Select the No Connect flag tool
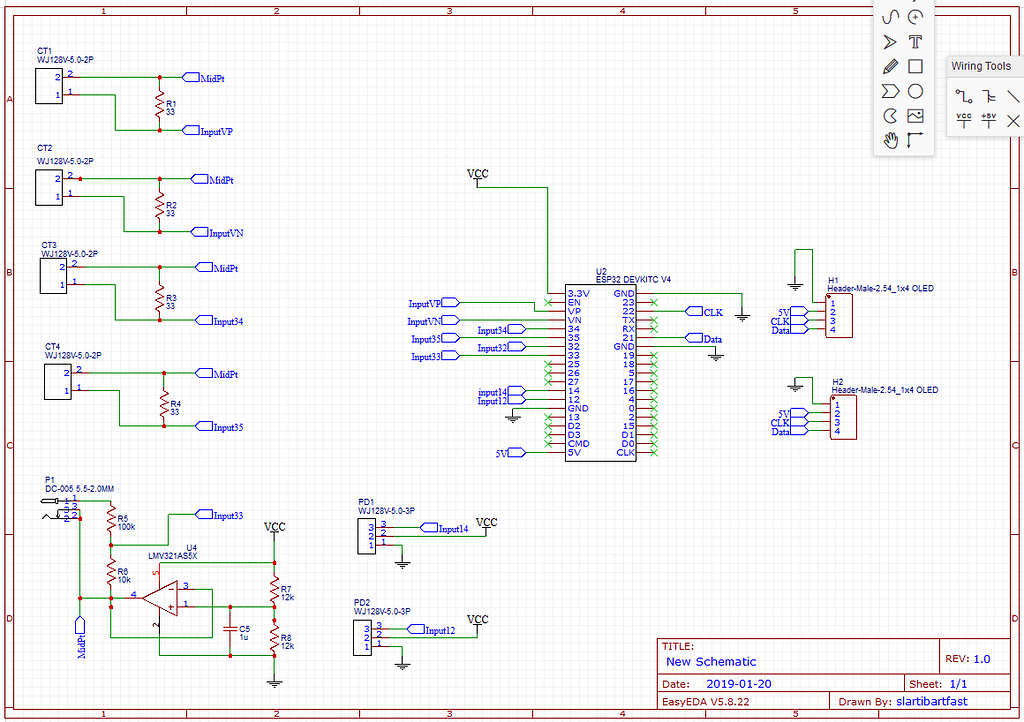The image size is (1024, 722). tap(1013, 120)
